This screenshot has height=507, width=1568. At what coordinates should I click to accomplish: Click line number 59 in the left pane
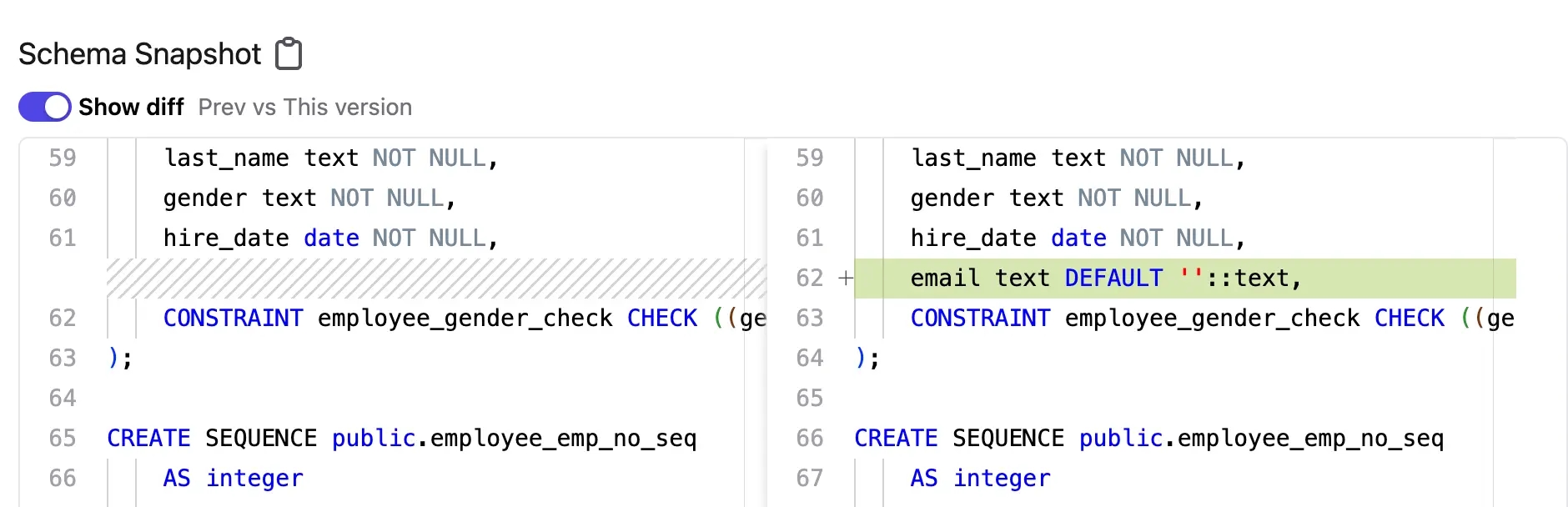(63, 158)
